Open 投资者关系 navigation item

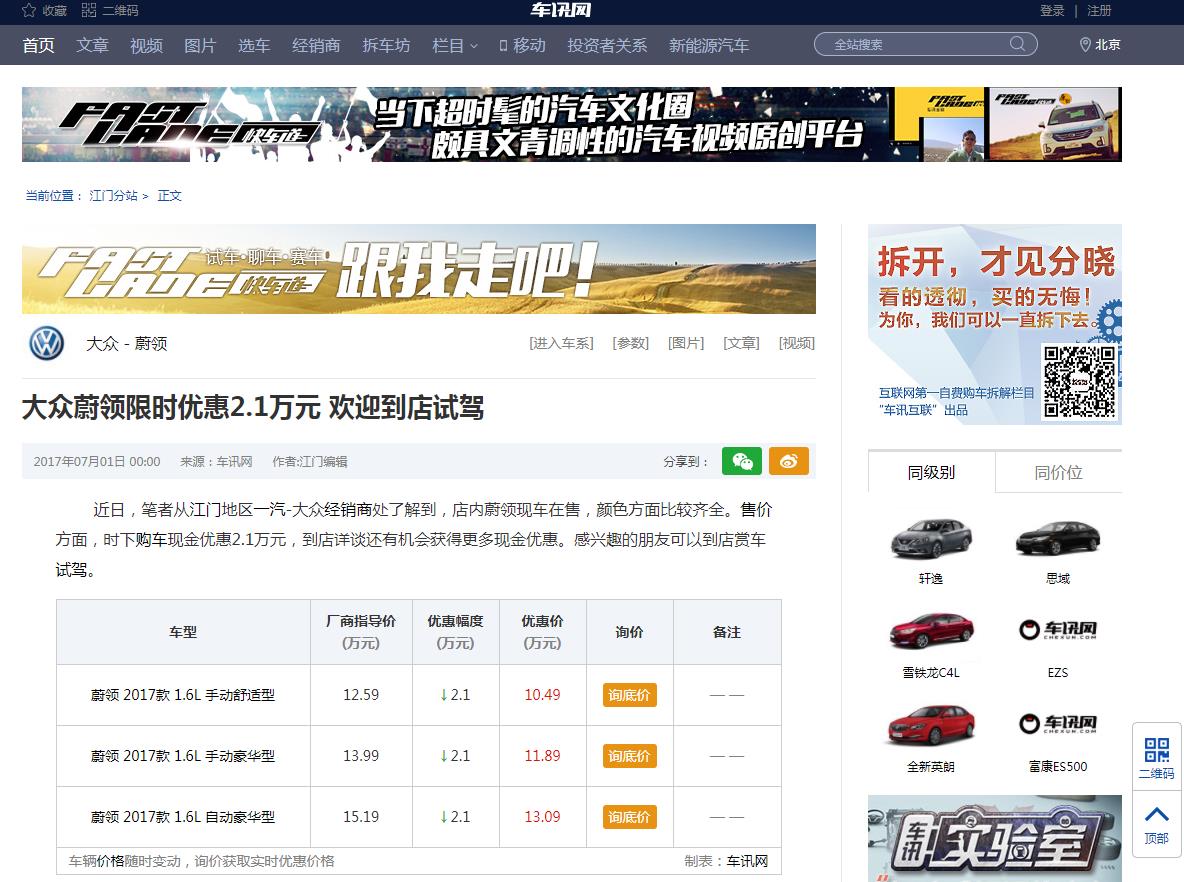[x=607, y=45]
